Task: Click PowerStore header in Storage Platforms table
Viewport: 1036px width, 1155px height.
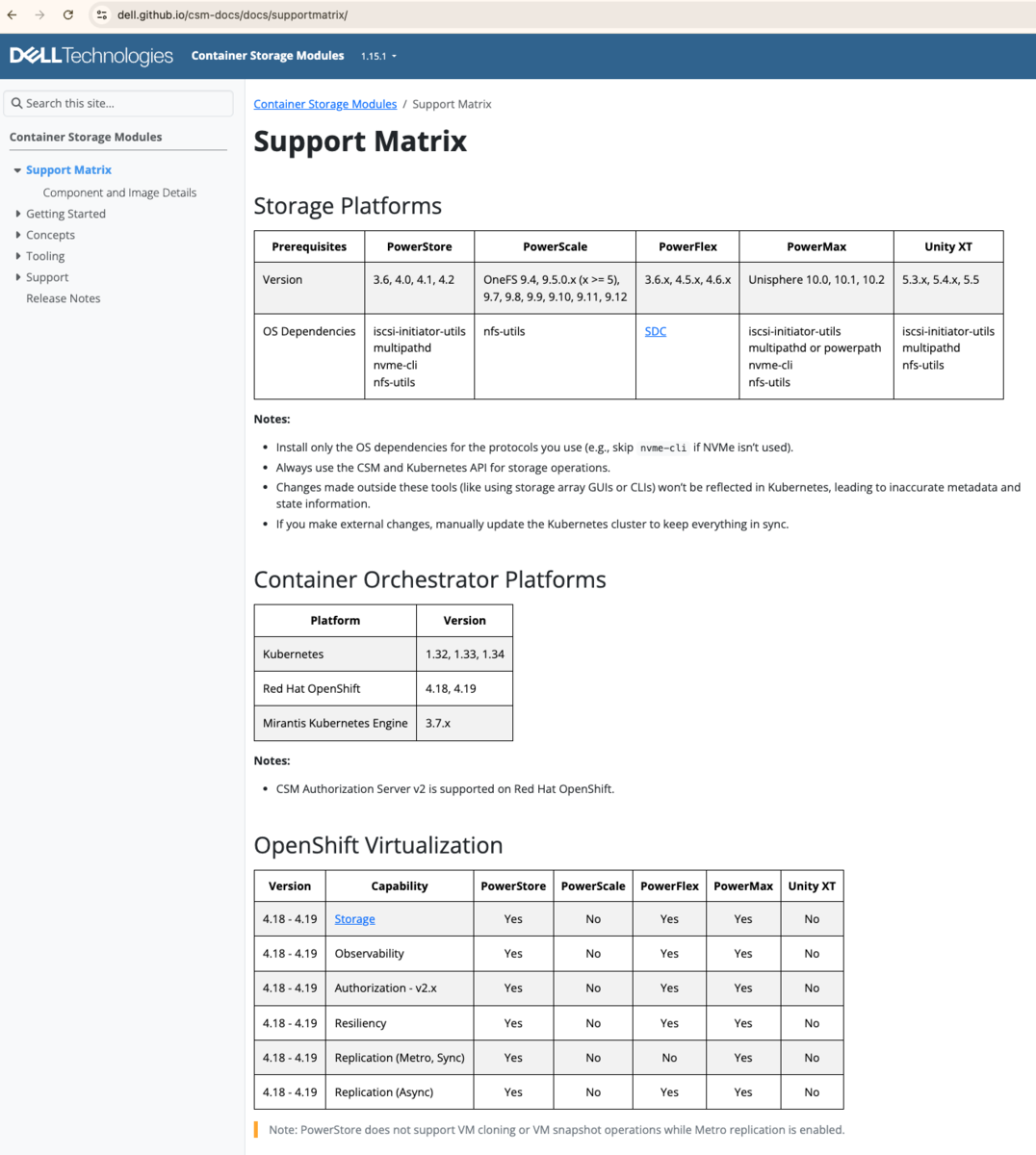Action: pyautogui.click(x=419, y=246)
